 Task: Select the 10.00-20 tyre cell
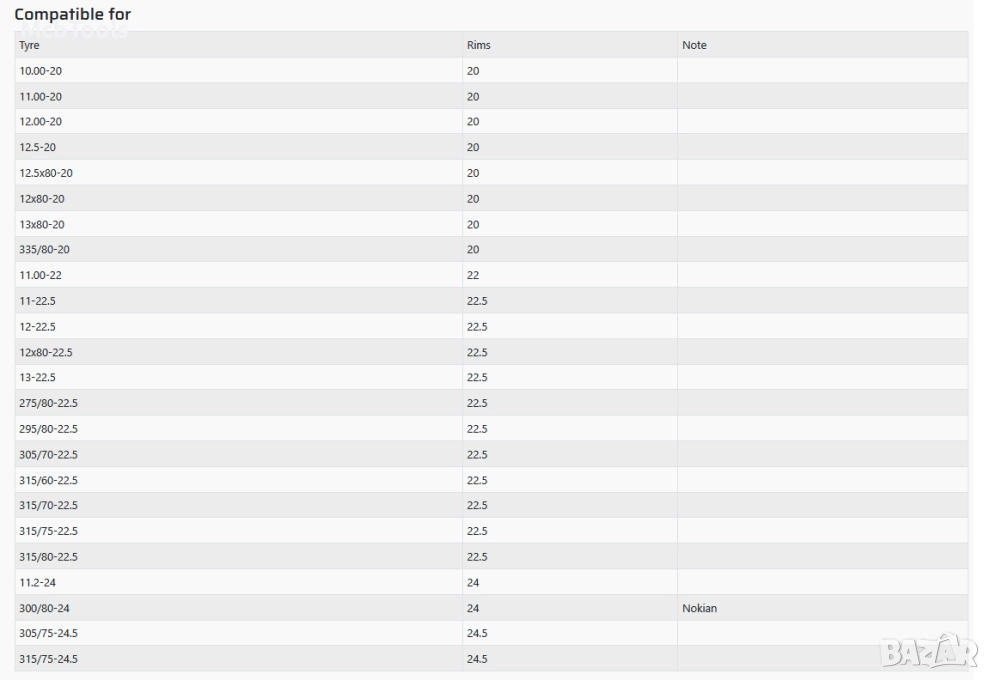tap(40, 71)
